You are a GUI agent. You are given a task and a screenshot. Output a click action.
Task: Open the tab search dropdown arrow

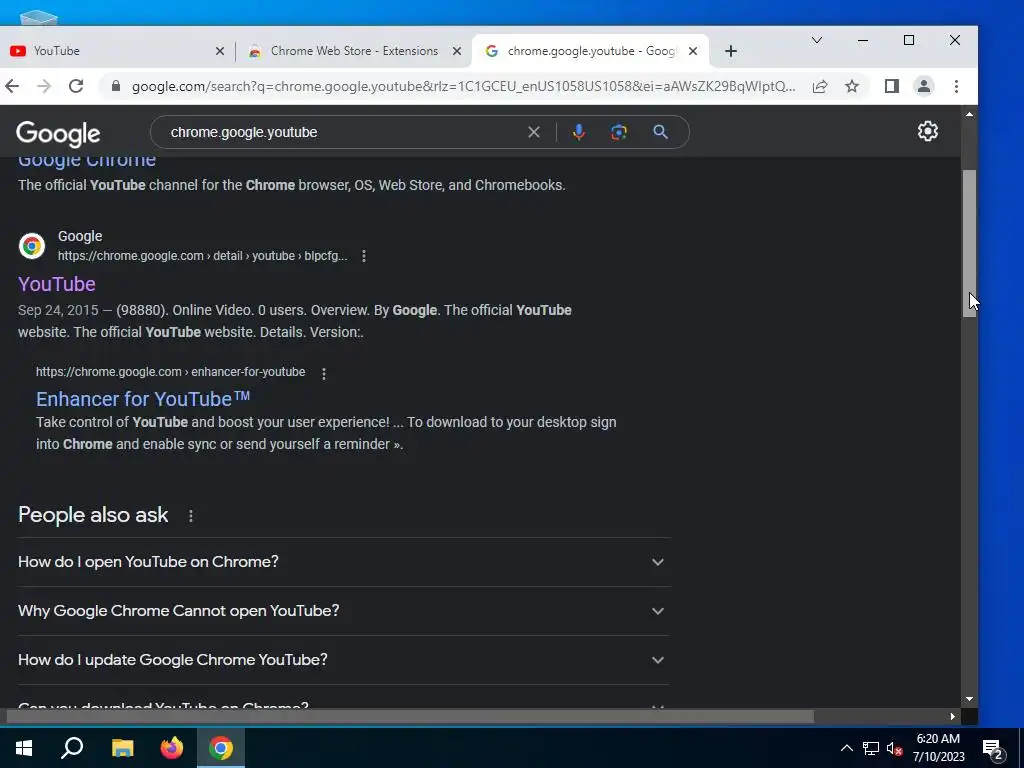pos(816,40)
